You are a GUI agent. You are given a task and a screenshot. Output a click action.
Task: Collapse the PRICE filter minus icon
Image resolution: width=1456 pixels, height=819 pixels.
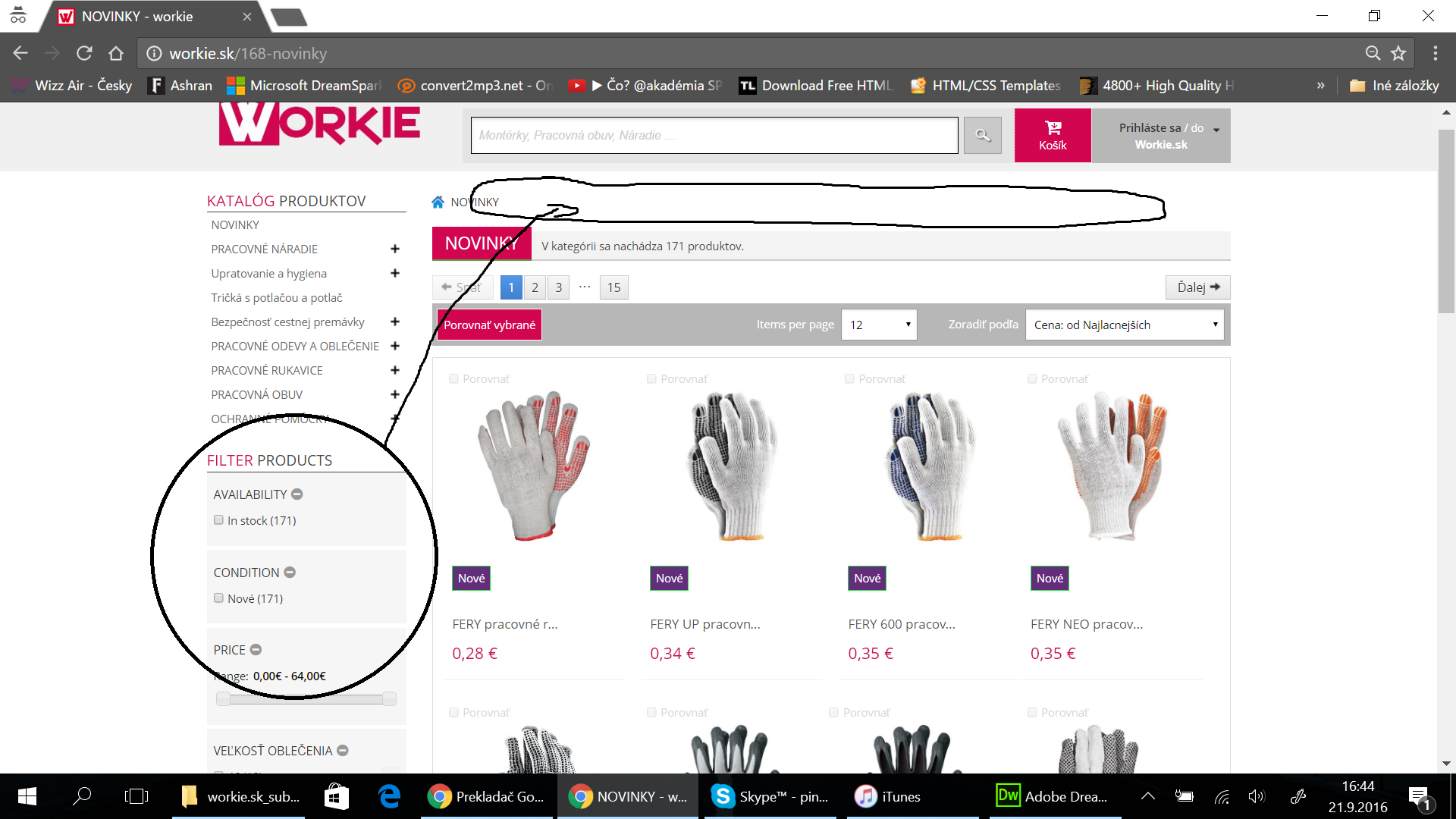256,650
